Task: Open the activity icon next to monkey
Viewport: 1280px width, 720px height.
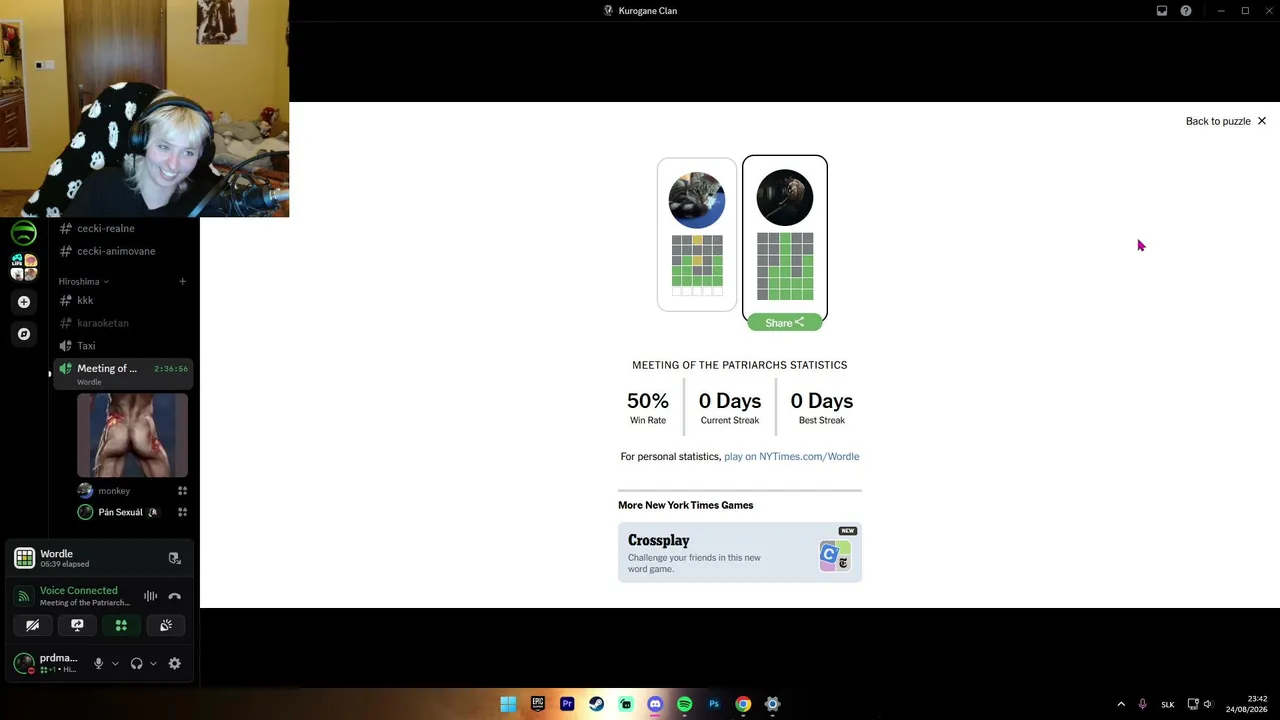Action: pyautogui.click(x=182, y=491)
